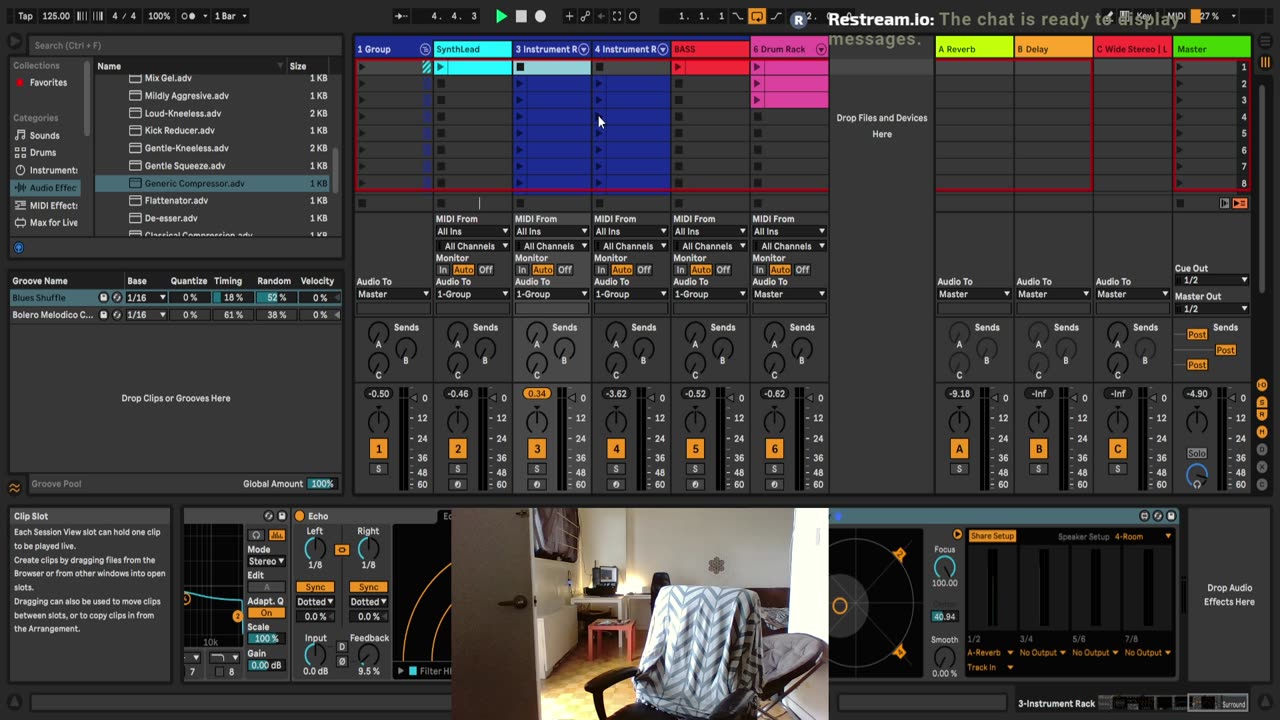Toggle track activator 3
The image size is (1280, 720).
[537, 449]
